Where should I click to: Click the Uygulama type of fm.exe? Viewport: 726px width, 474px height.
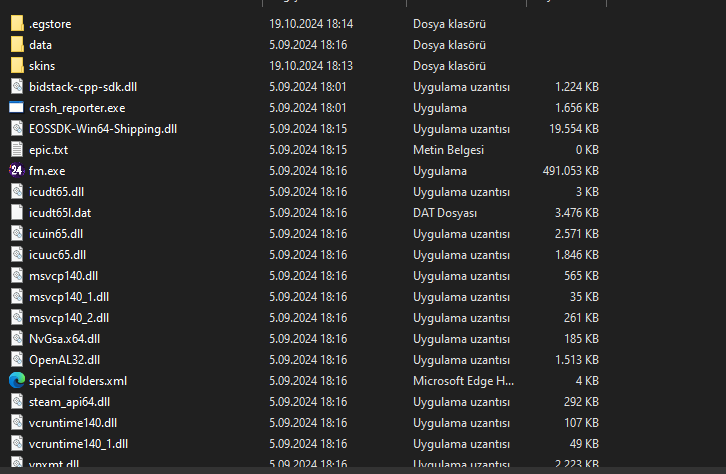click(440, 171)
